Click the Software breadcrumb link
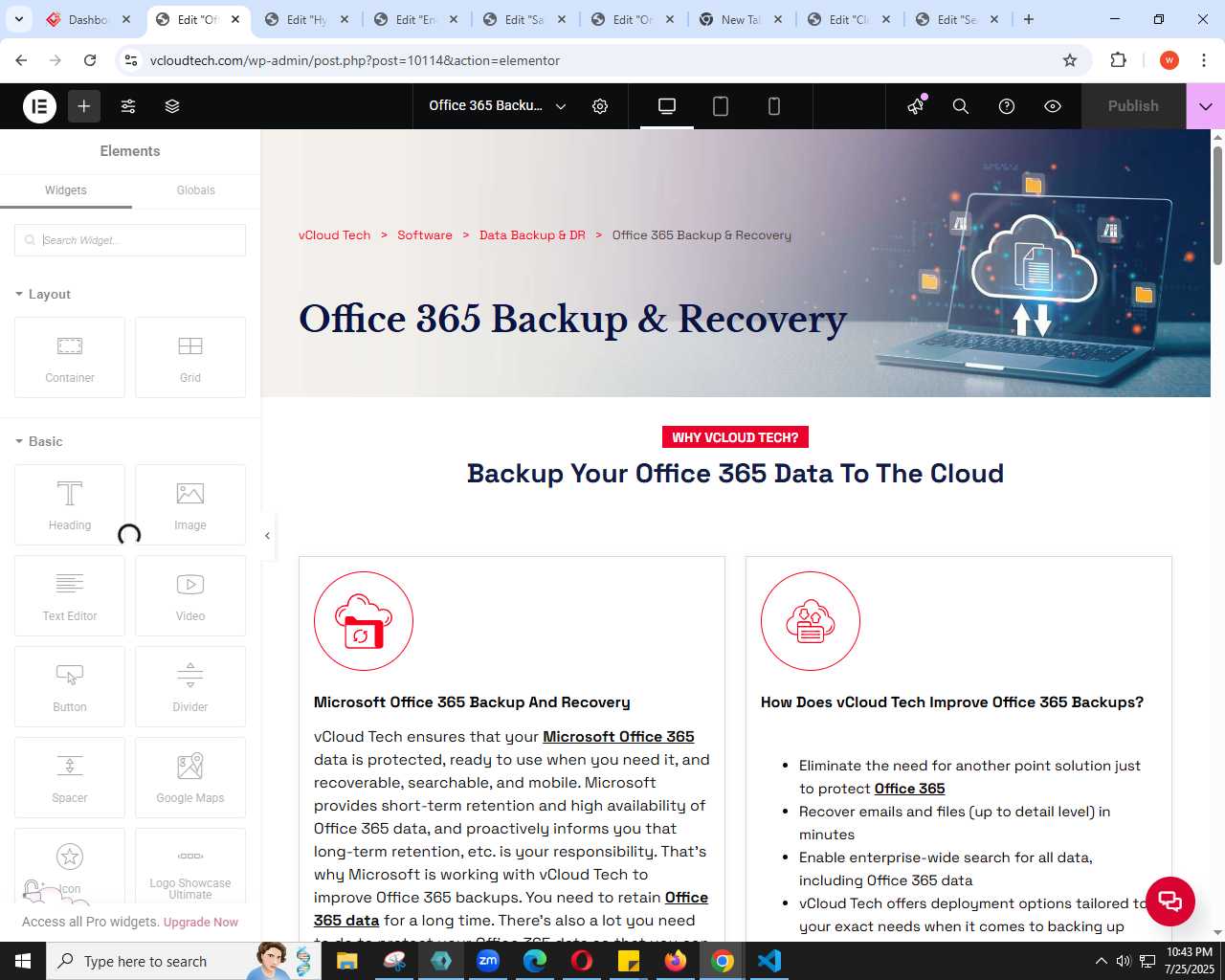This screenshot has height=980, width=1225. point(425,235)
